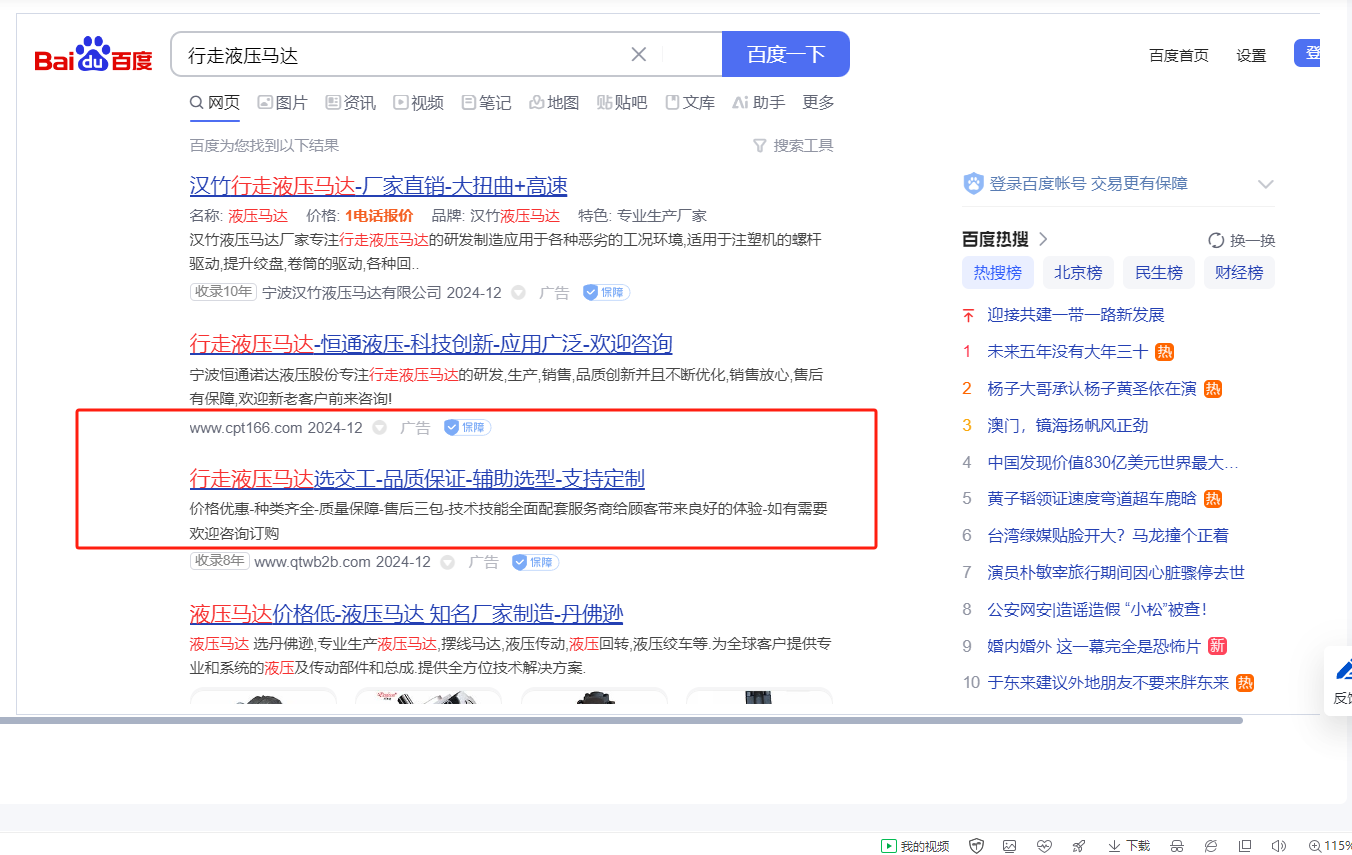The height and width of the screenshot is (855, 1352).
Task: Expand the 登录百度帐号 panel chevron
Action: click(1265, 184)
